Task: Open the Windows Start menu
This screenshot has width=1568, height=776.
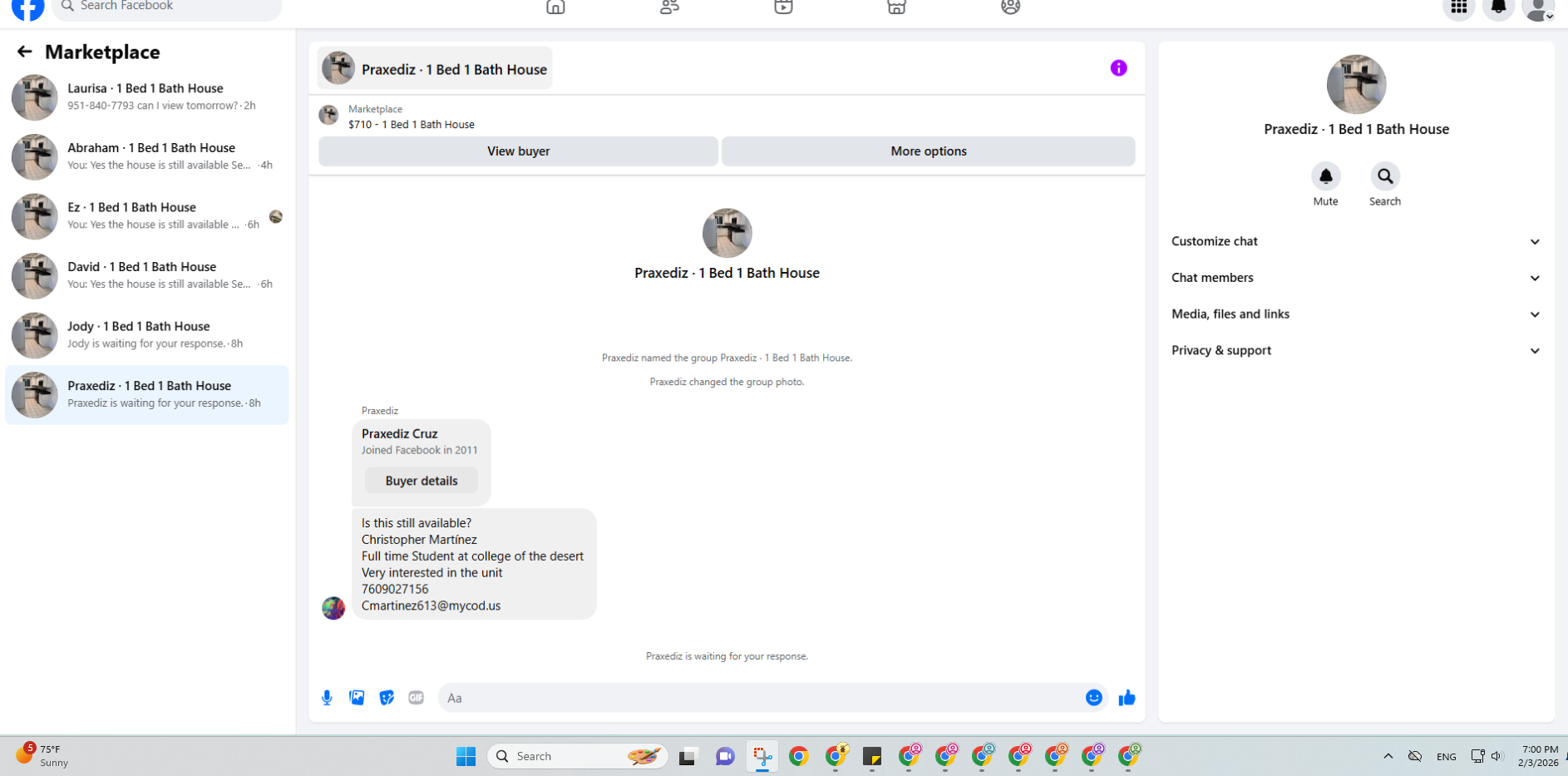Action: tap(466, 756)
